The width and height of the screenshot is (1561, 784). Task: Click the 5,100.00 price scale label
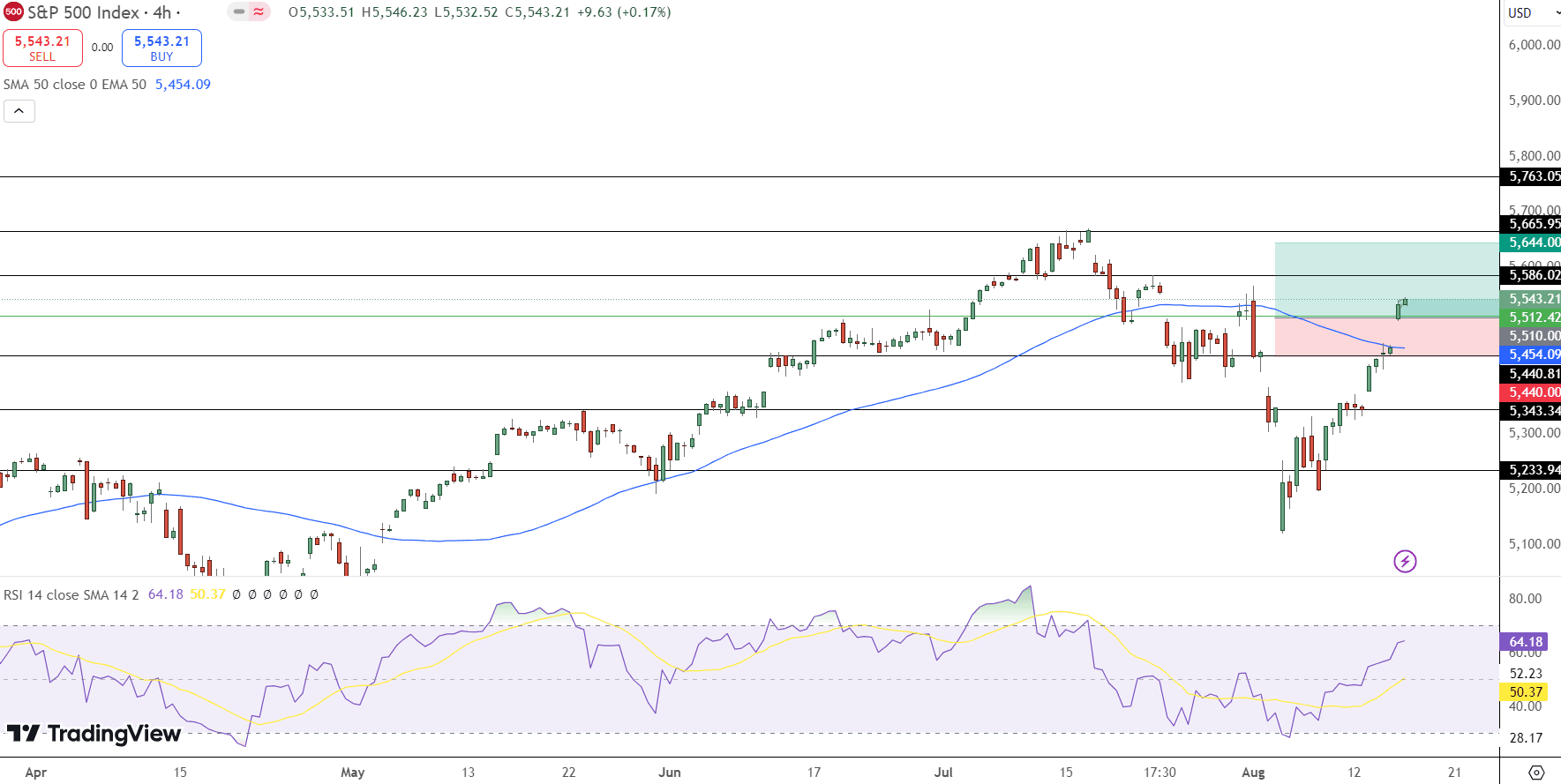coord(1534,544)
